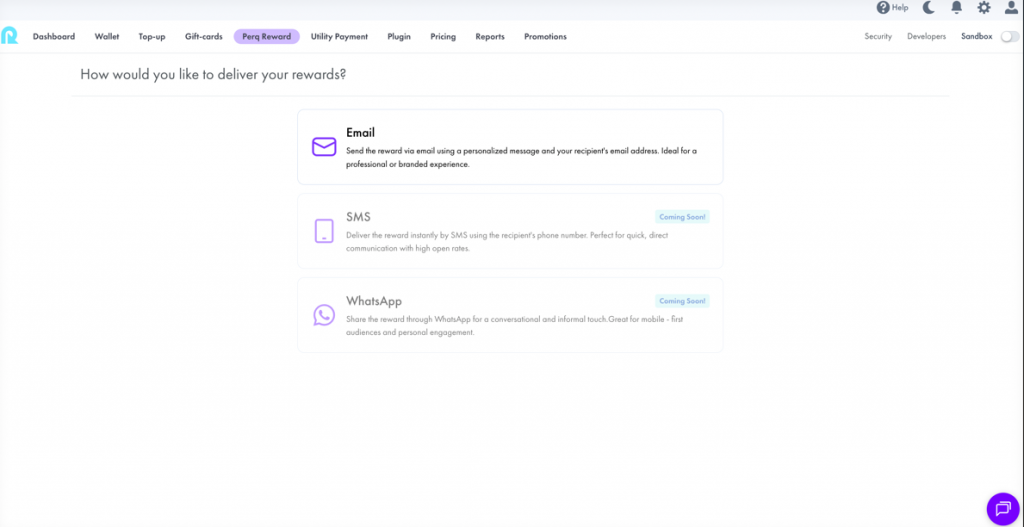Click the WhatsApp logo icon
The height and width of the screenshot is (527, 1024).
coord(324,315)
